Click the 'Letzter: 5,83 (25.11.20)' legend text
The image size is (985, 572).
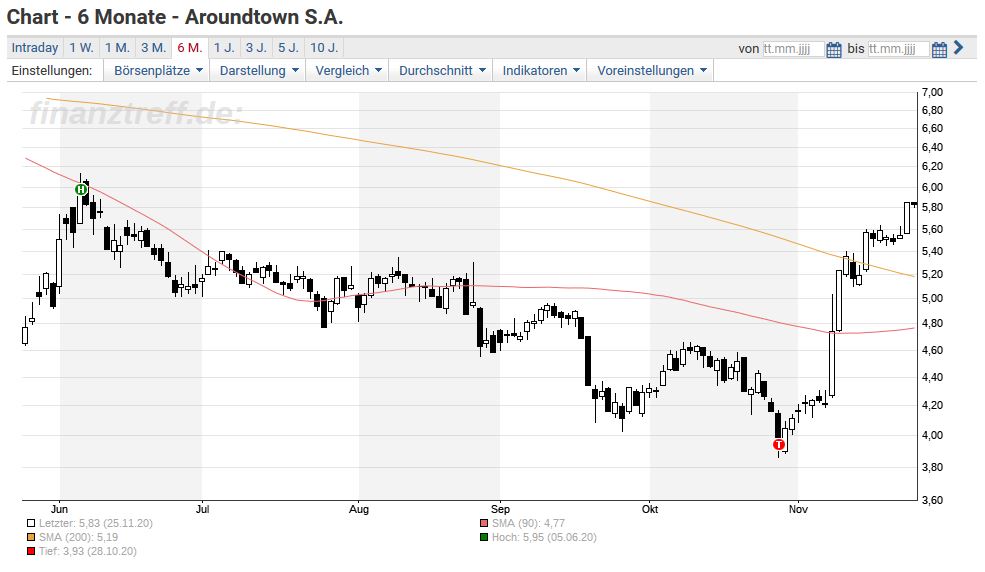(x=95, y=523)
